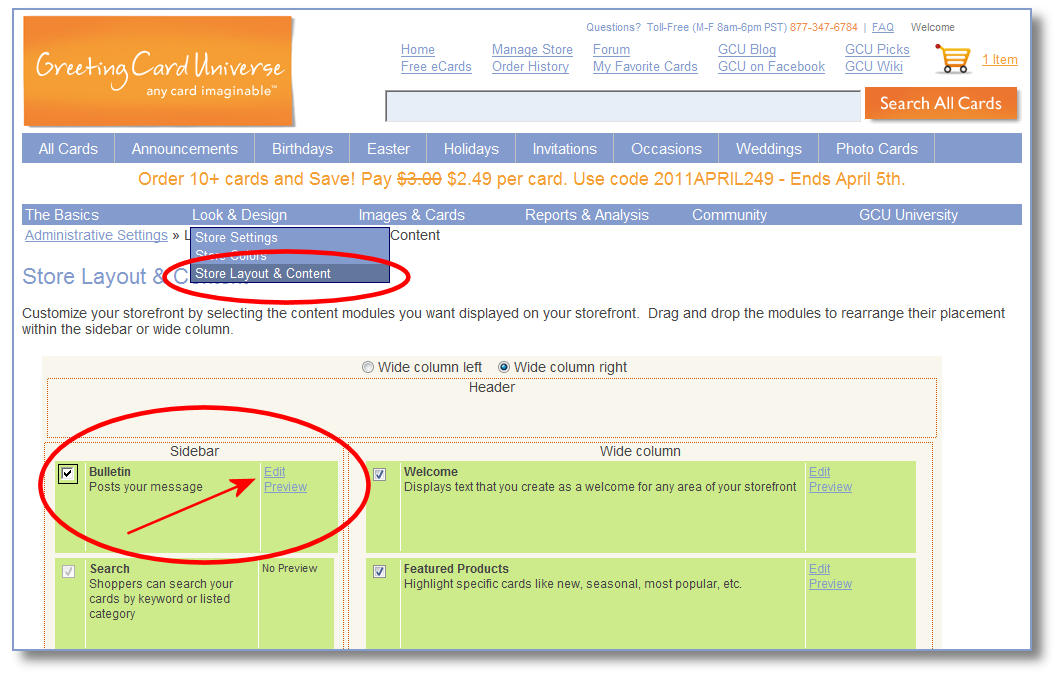Image resolution: width=1056 pixels, height=679 pixels.
Task: Select Wide column right radio button
Action: (504, 367)
